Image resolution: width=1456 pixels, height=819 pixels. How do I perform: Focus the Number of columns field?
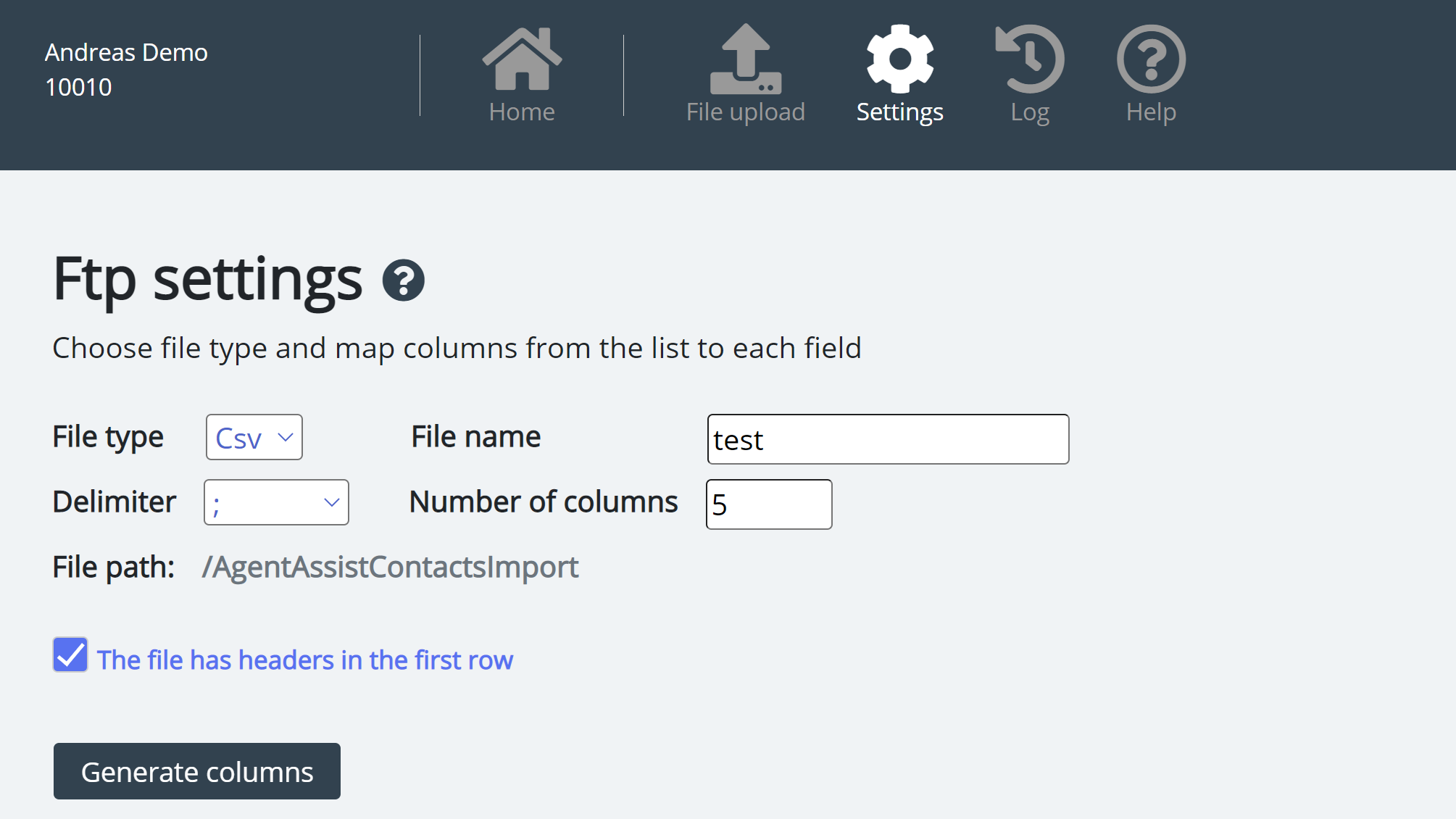769,504
